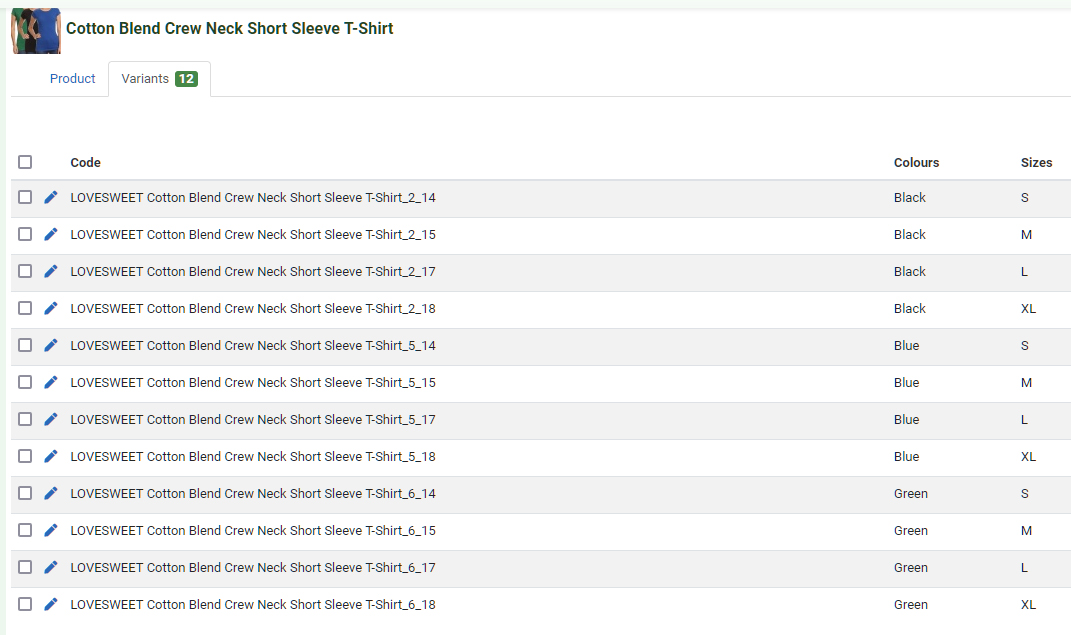Screen dimensions: 1071x635
Task: Click pencil icon for T-Shirt_2_15 variant
Action: [51, 234]
